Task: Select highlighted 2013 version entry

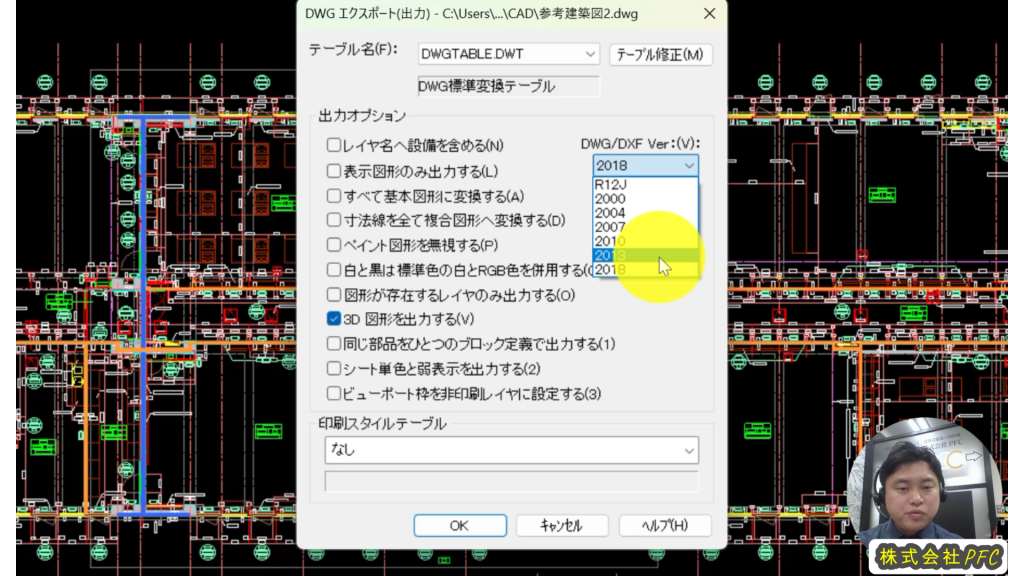Action: pyautogui.click(x=645, y=255)
